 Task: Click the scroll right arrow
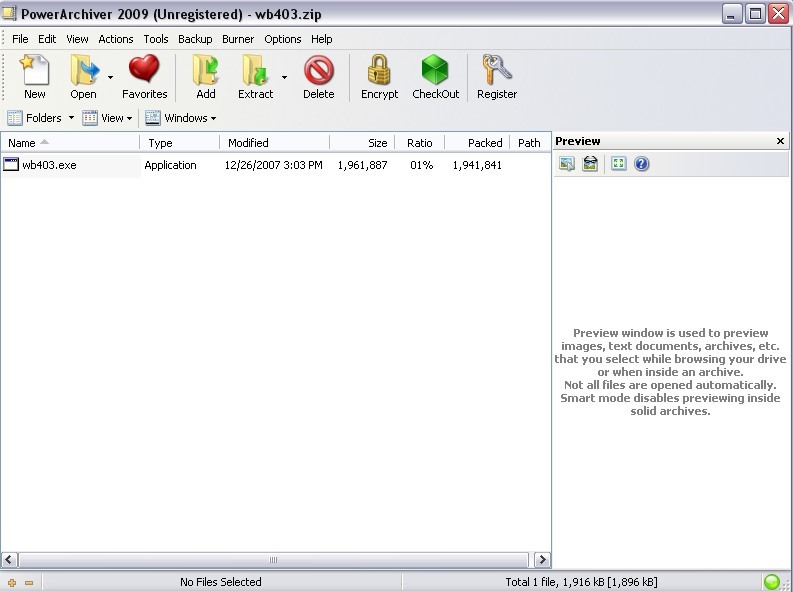tap(542, 560)
